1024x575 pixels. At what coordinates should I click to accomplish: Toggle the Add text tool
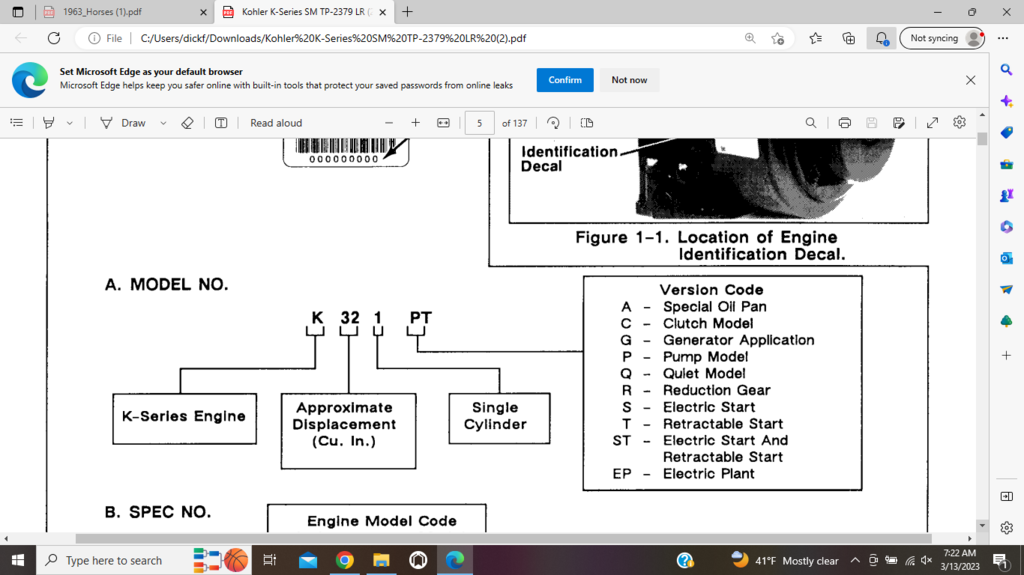point(221,123)
